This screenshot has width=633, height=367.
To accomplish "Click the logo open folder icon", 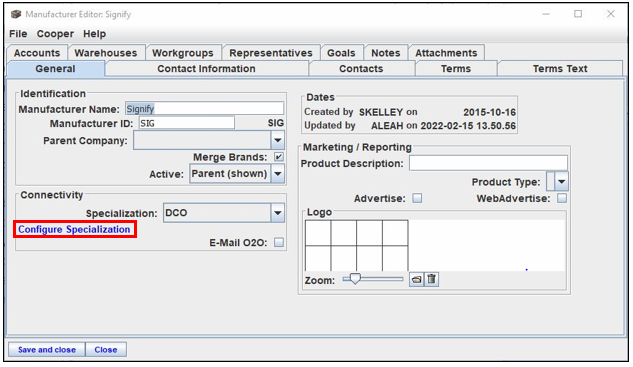I will coord(416,279).
